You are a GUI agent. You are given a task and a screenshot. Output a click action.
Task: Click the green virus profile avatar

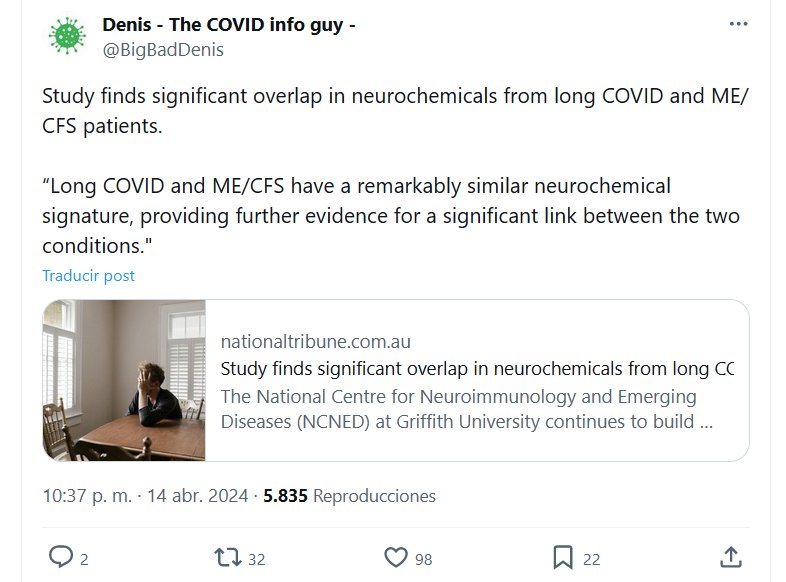68,35
